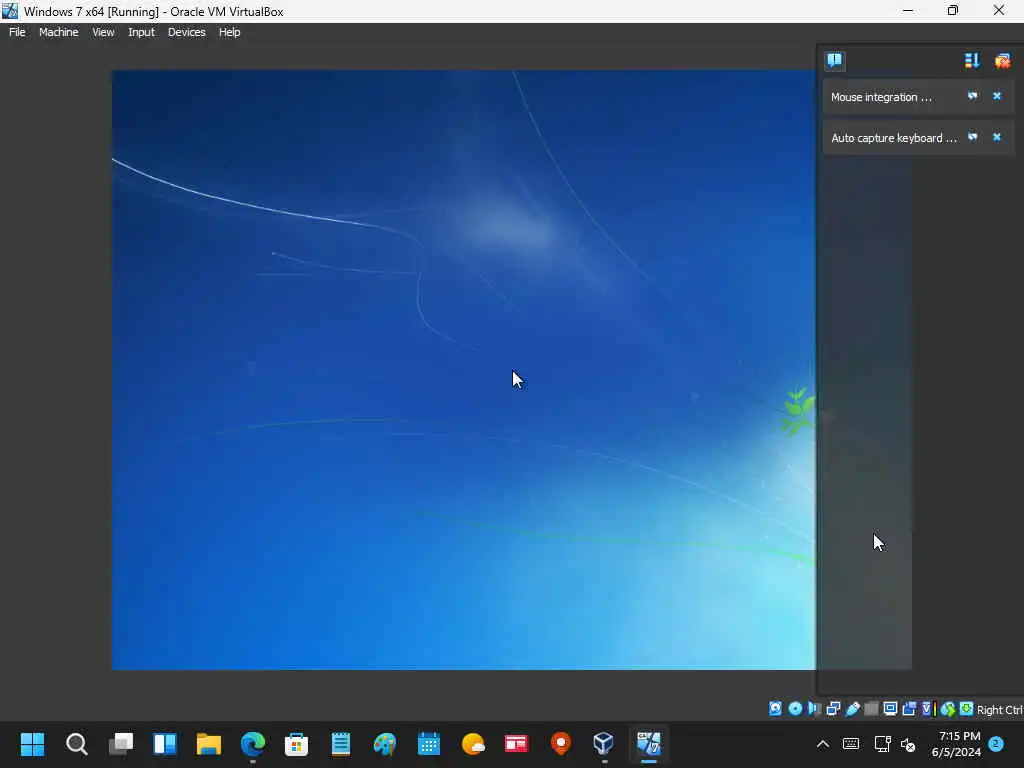
Task: Click the Right Ctrl host key label
Action: [x=999, y=710]
